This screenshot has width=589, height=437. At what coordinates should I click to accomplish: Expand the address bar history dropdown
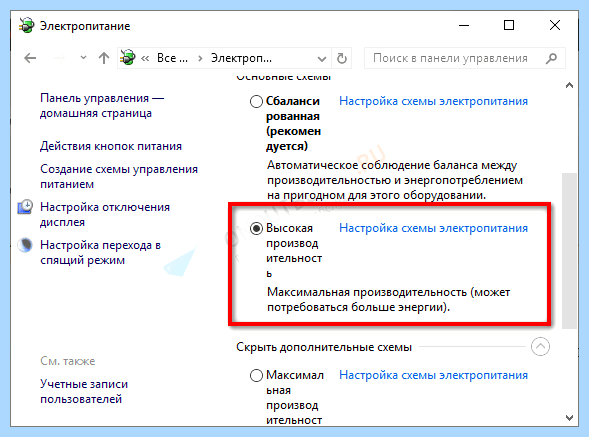(322, 59)
